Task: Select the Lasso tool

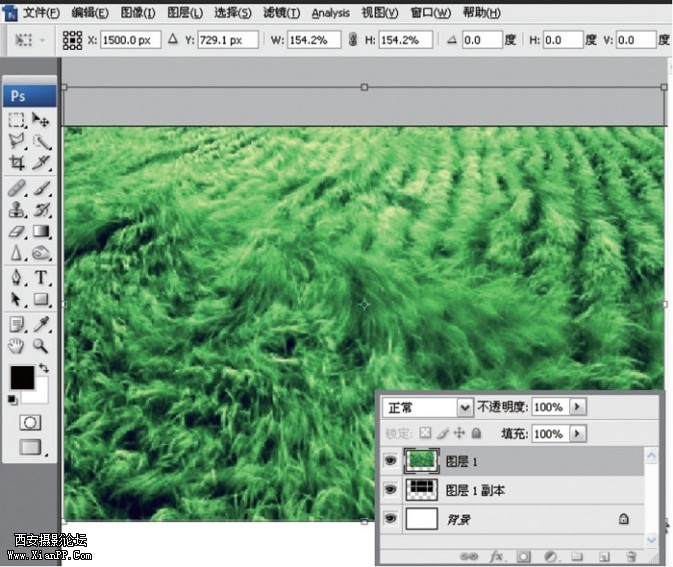Action: click(17, 141)
